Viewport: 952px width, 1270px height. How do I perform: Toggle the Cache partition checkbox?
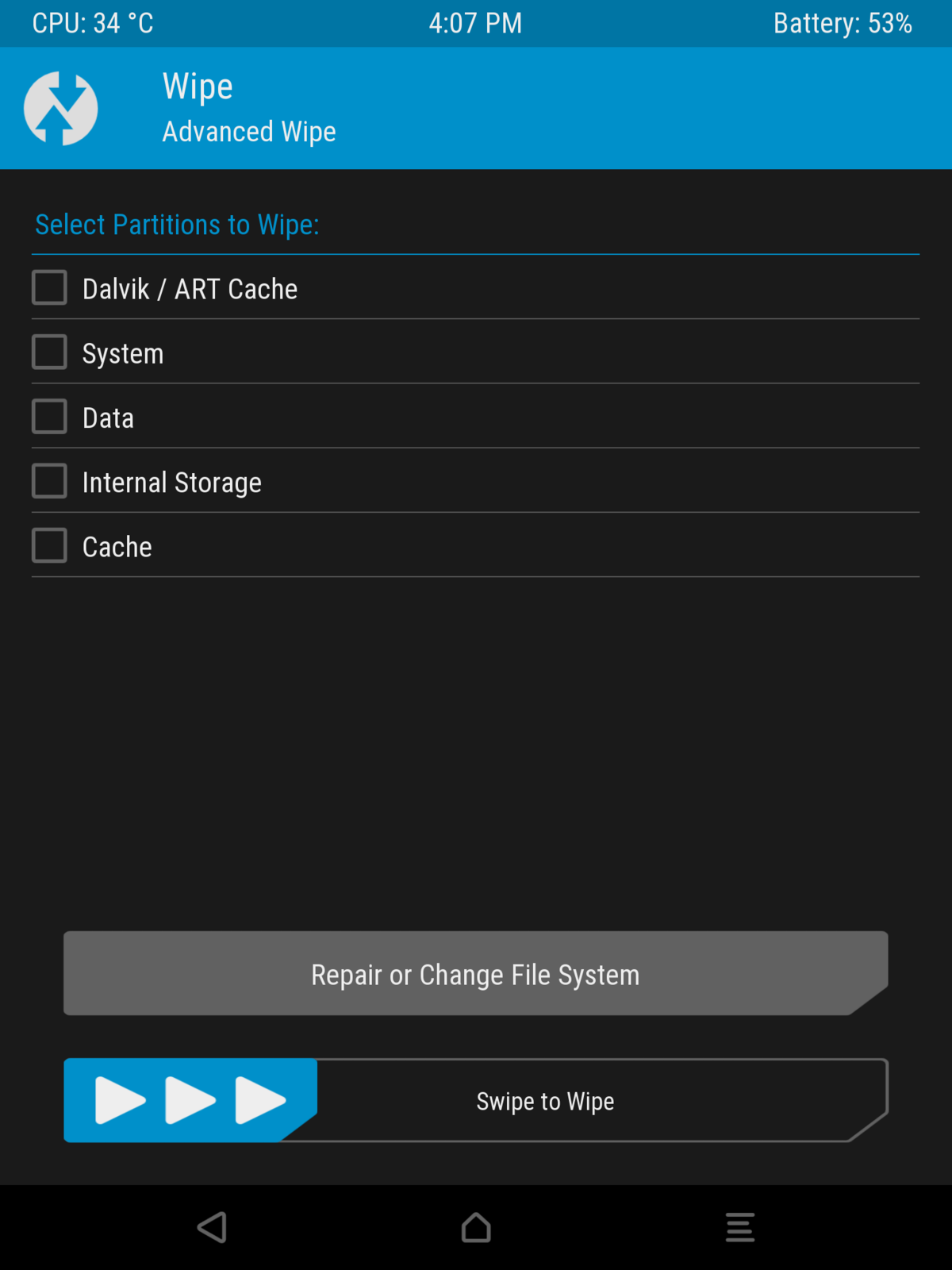click(x=49, y=546)
